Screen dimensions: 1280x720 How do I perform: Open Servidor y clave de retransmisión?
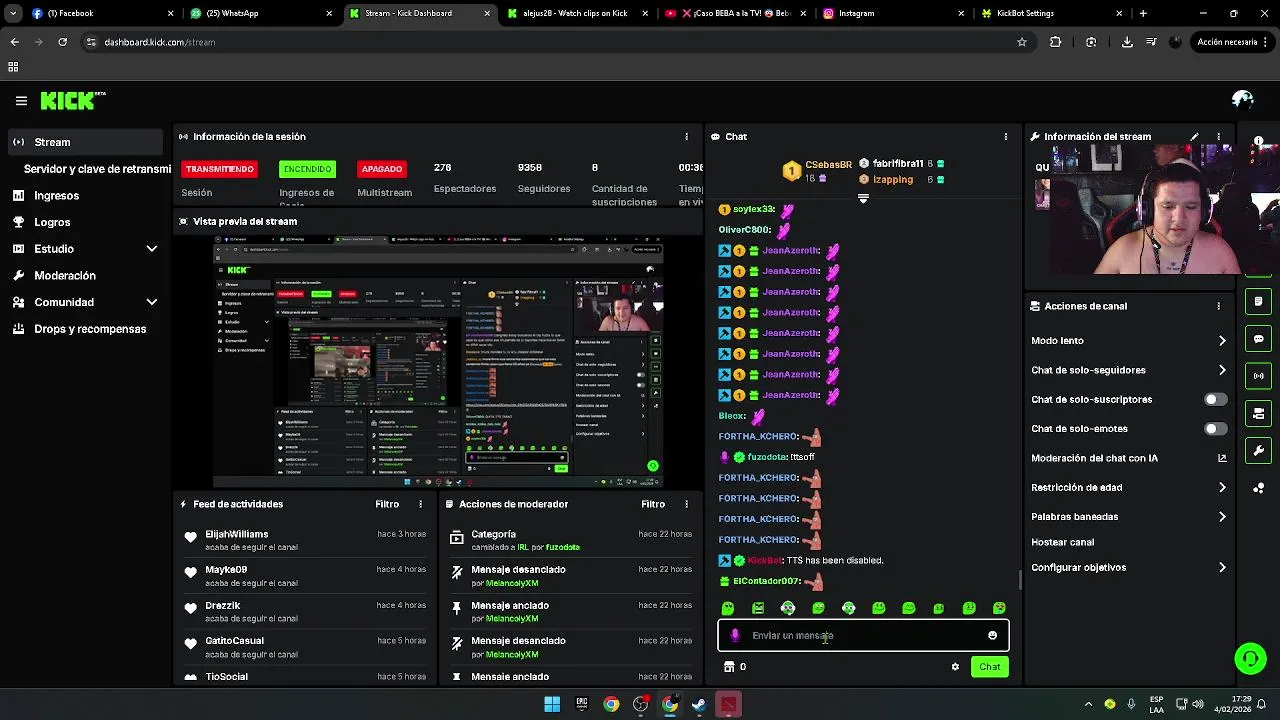click(97, 169)
